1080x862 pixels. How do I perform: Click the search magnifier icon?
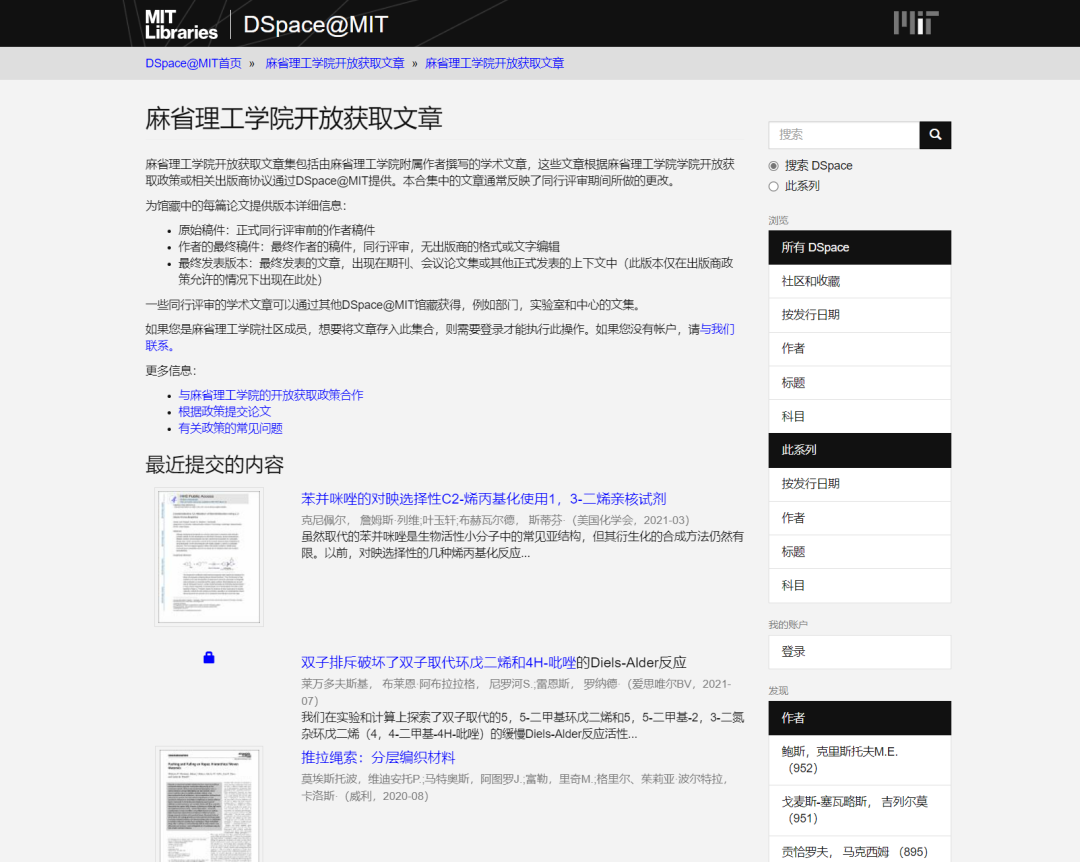tap(934, 134)
